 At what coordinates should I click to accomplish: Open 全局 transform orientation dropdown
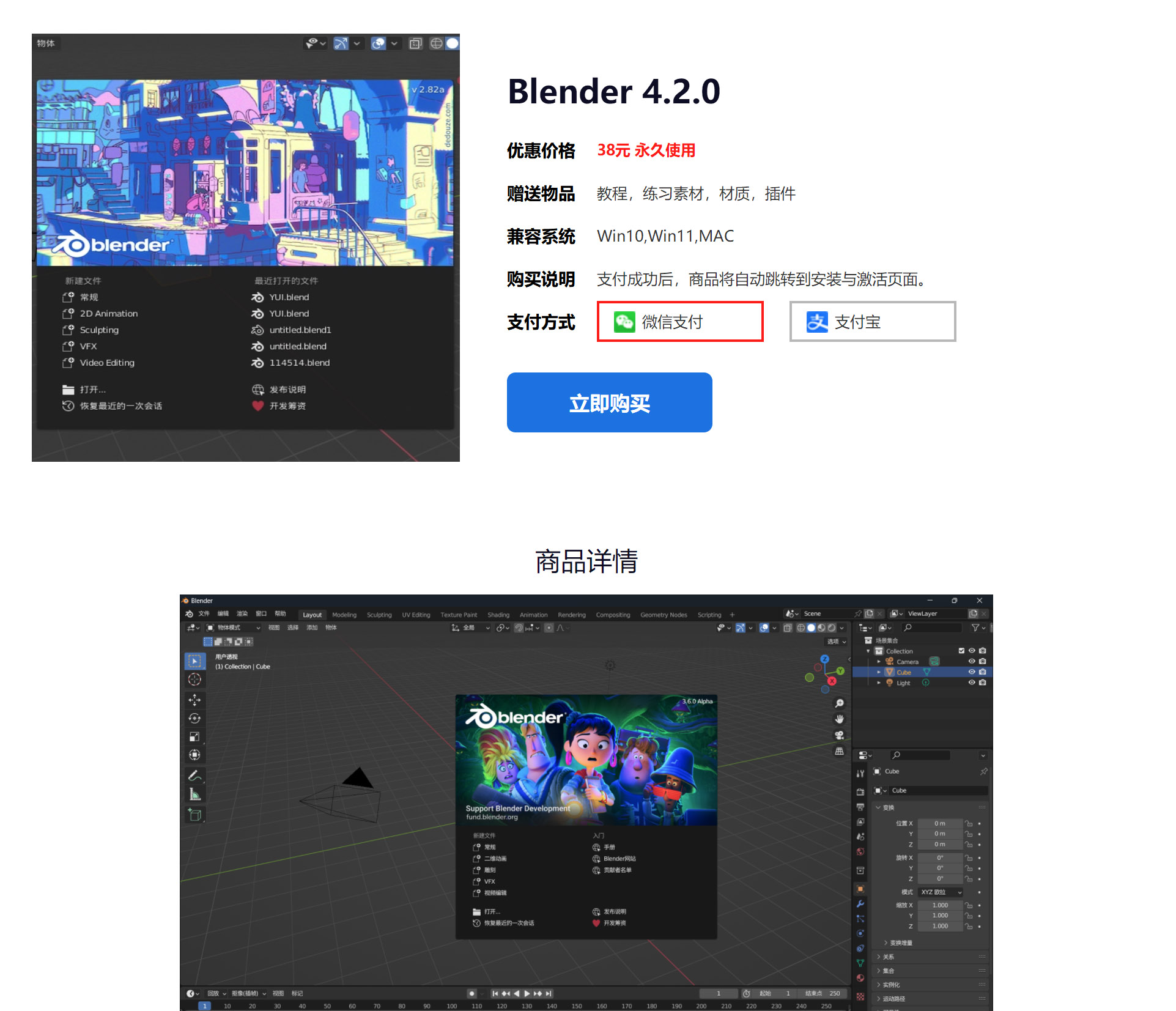[x=471, y=628]
